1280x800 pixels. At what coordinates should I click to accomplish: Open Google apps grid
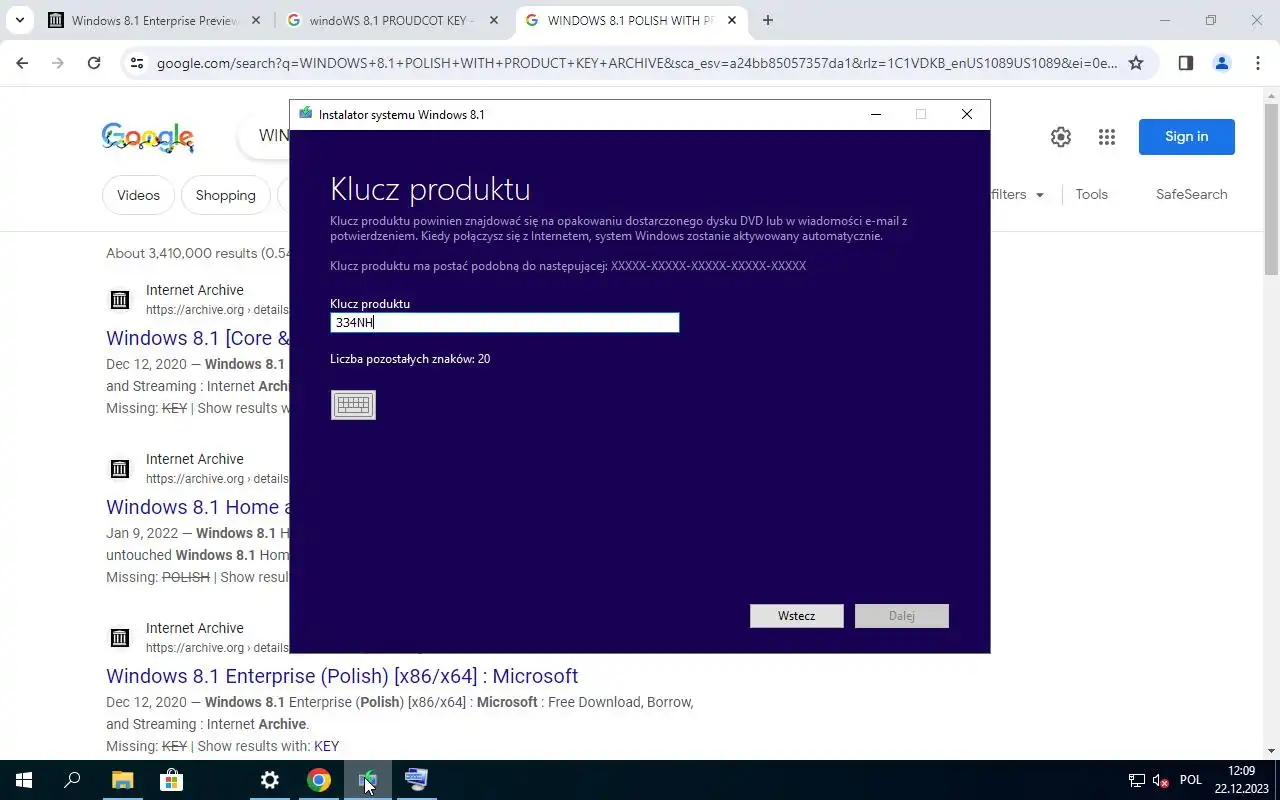[1106, 137]
